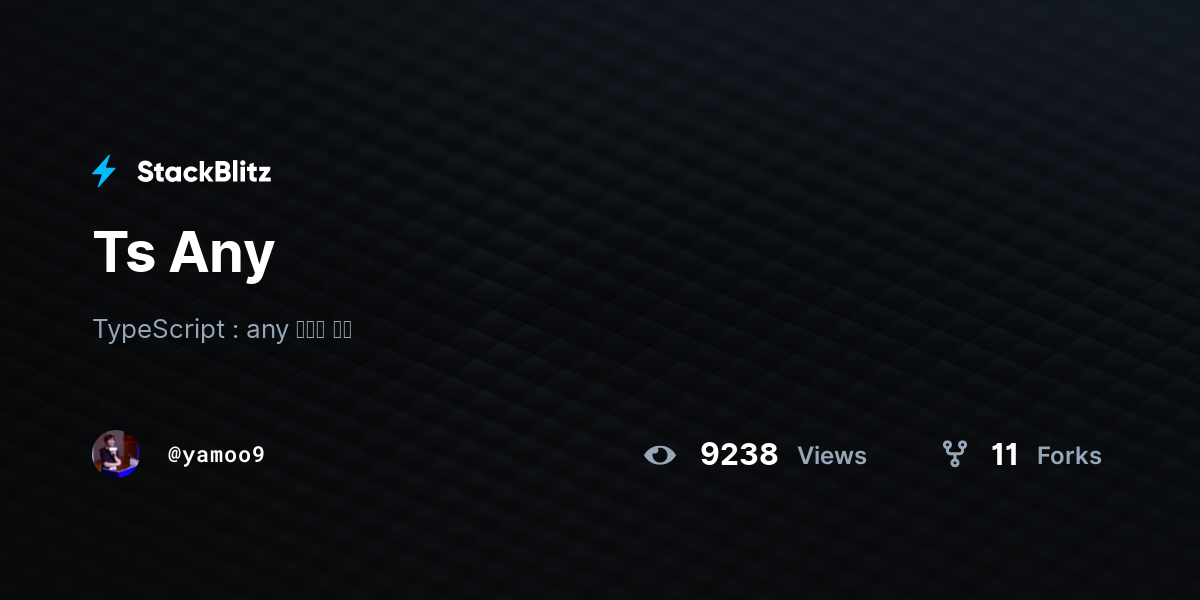Open the @yamoo9 username link
Screen dimensions: 1200x600
[x=216, y=455]
